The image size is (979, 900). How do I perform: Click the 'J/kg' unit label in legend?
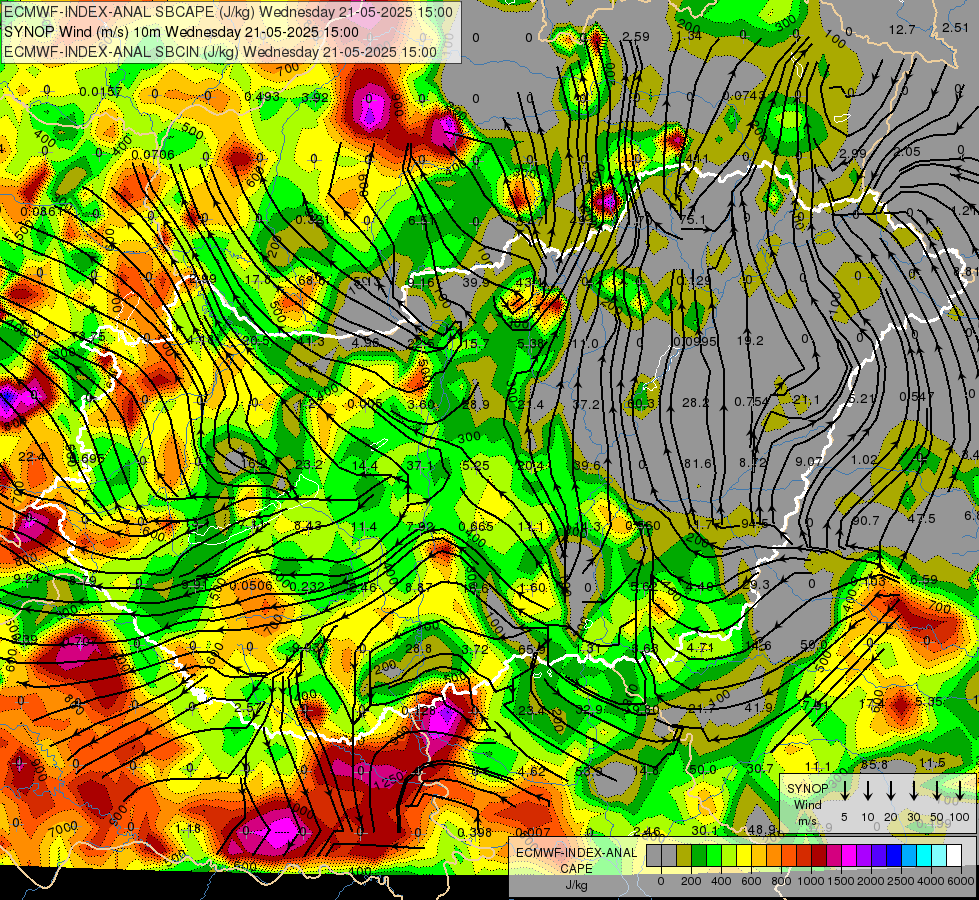click(x=576, y=885)
